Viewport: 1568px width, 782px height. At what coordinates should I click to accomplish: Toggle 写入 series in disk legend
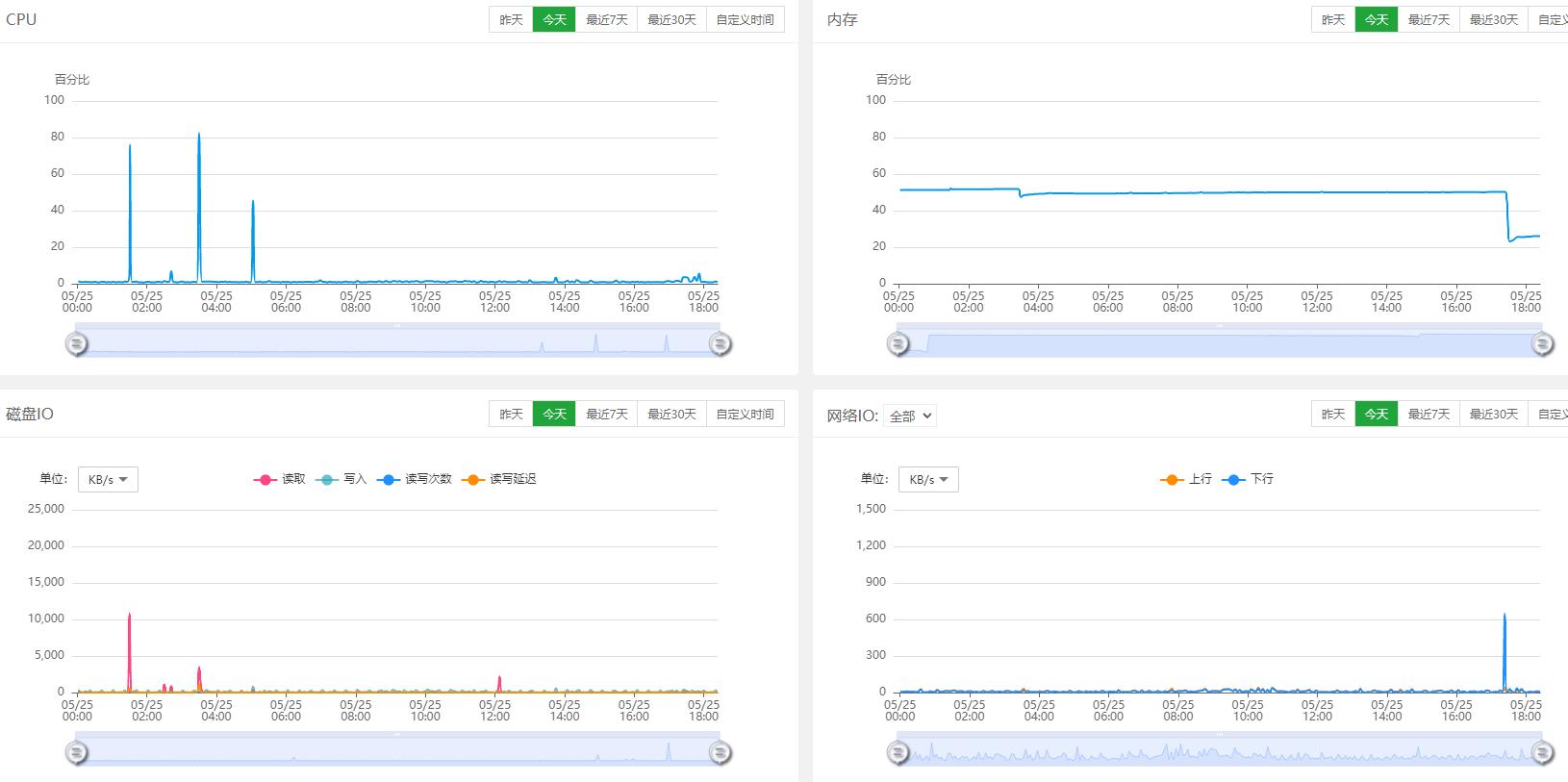click(x=341, y=479)
